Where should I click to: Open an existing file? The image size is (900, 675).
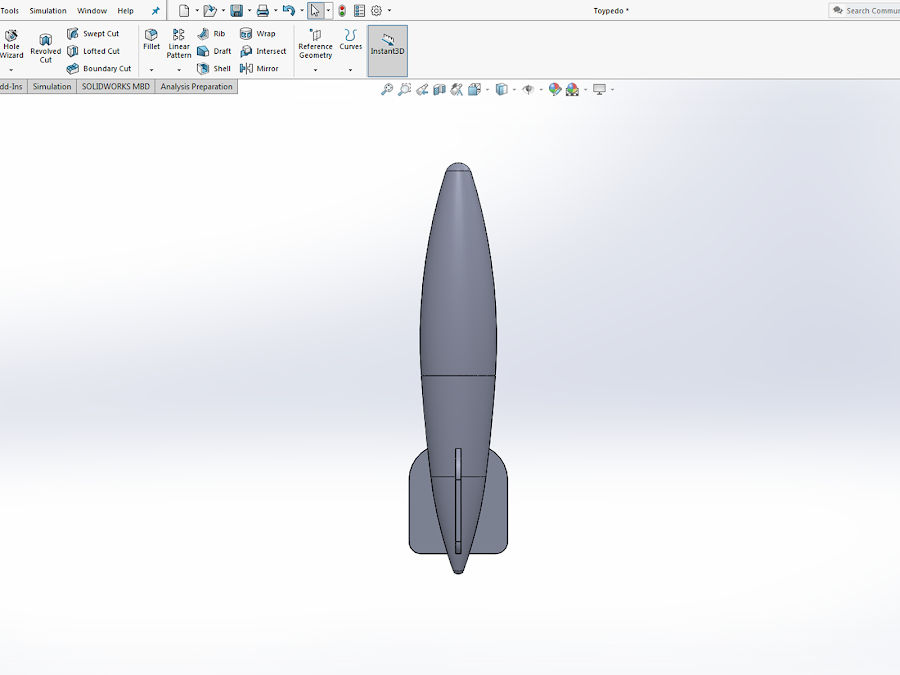(210, 10)
